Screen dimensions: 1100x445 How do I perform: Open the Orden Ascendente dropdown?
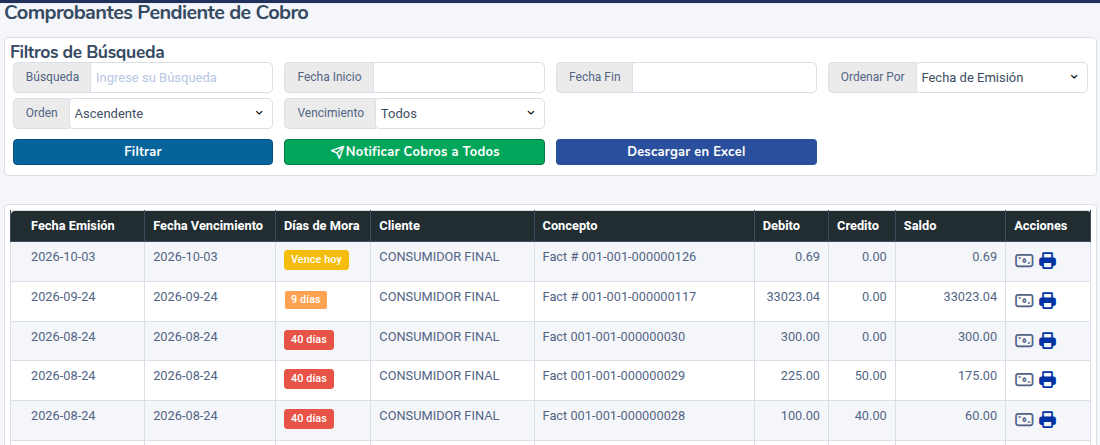170,113
